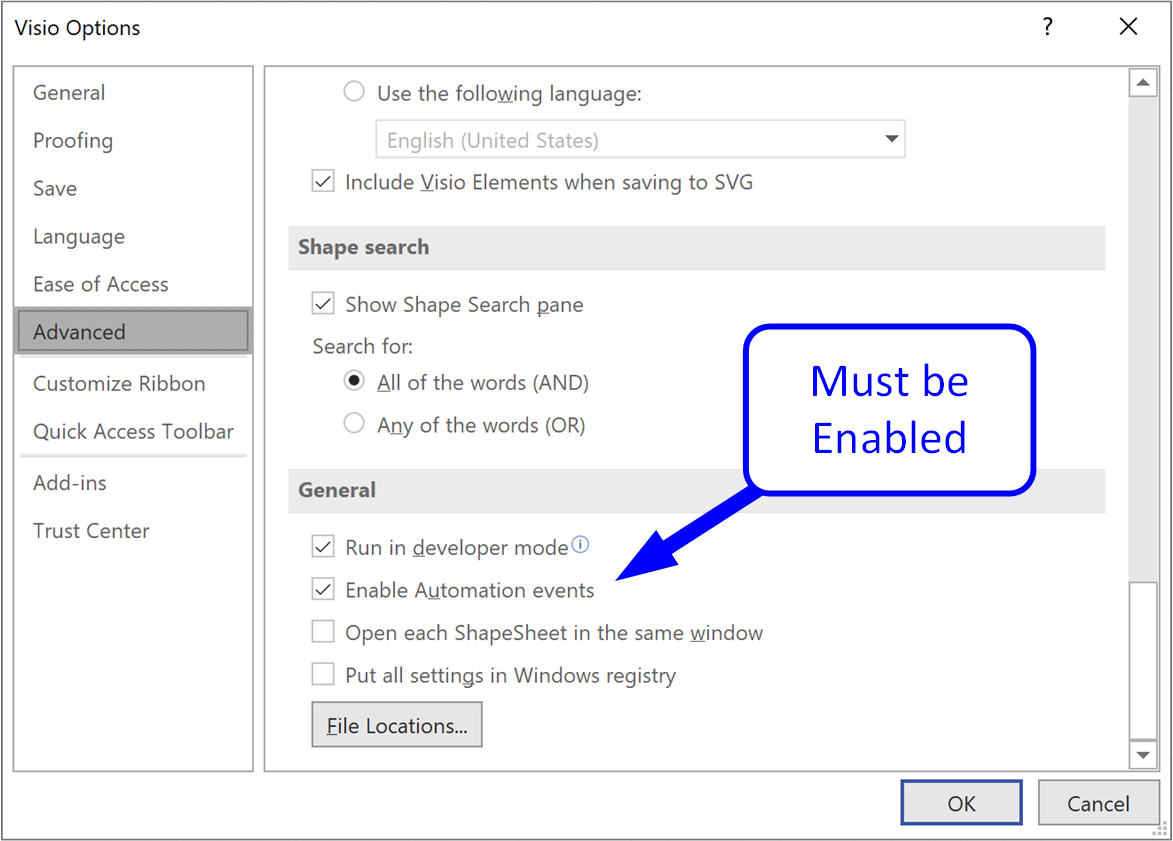Open the Add-ins category
This screenshot has height=841, width=1173.
tap(133, 483)
